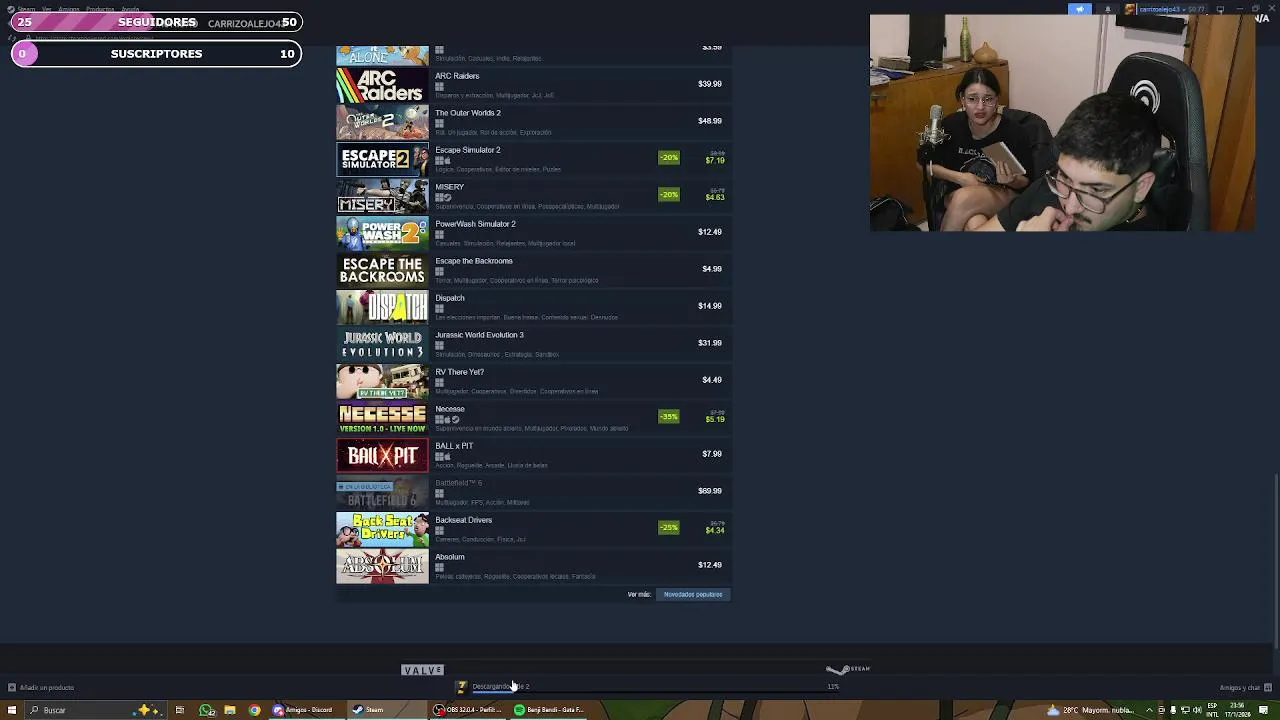The width and height of the screenshot is (1280, 720).
Task: Click the $12.49 price of PowerWash Simulator 2
Action: coord(709,232)
